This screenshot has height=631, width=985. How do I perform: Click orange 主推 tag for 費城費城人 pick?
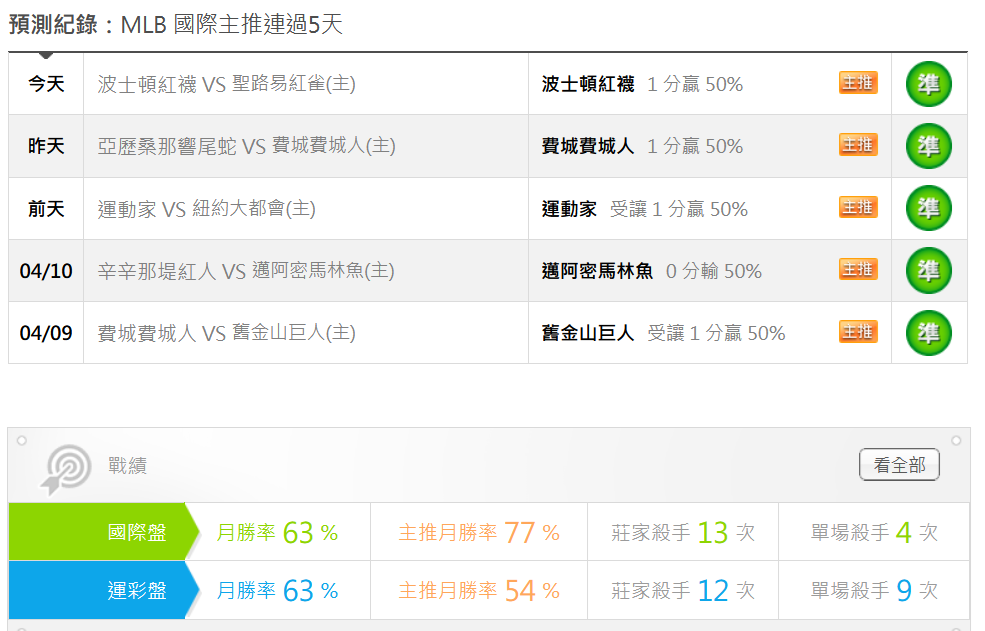857,145
